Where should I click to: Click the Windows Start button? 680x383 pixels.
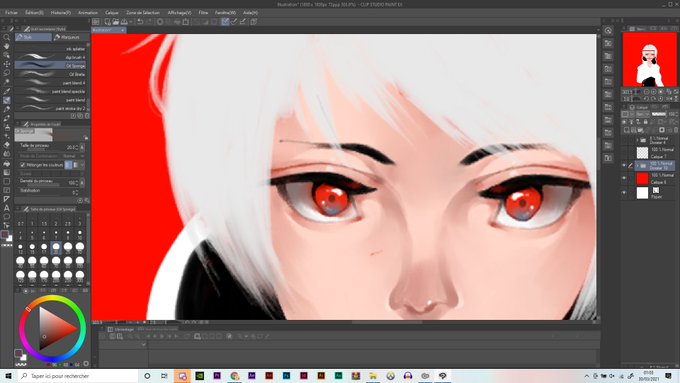click(x=8, y=376)
